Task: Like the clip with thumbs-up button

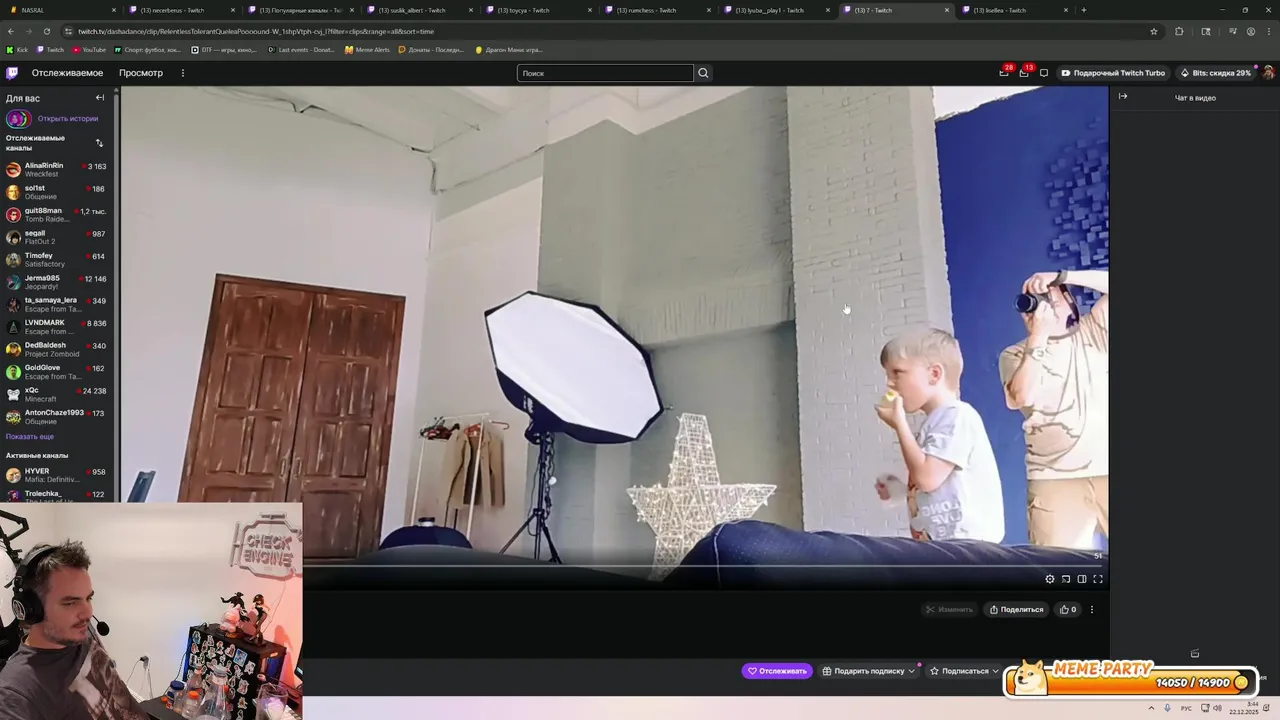Action: 1068,609
